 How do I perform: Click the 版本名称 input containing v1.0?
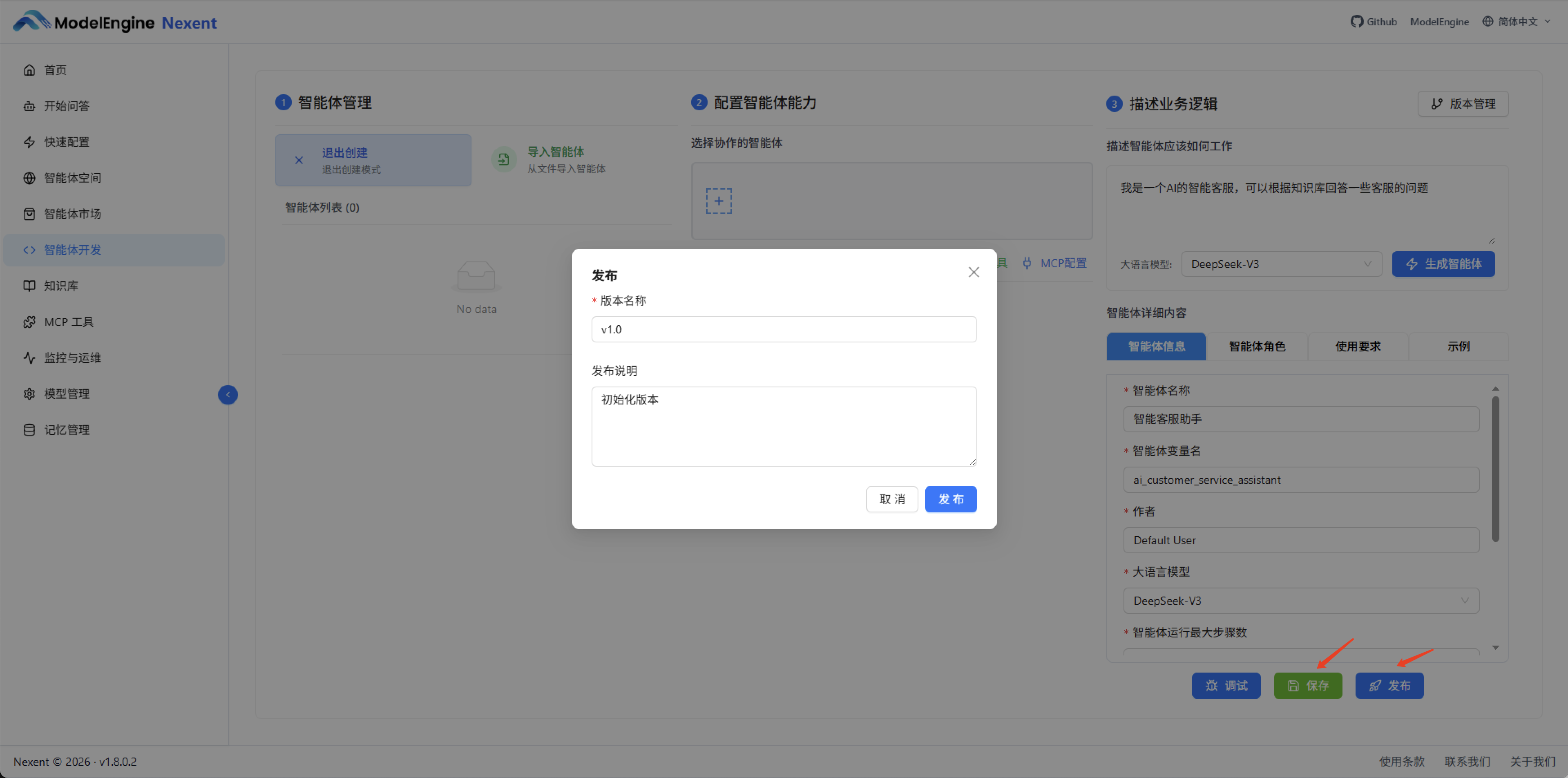784,329
